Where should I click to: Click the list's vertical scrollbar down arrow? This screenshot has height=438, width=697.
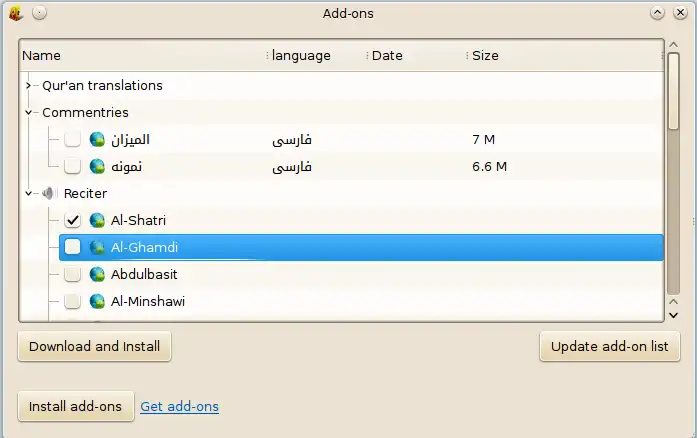[x=674, y=314]
